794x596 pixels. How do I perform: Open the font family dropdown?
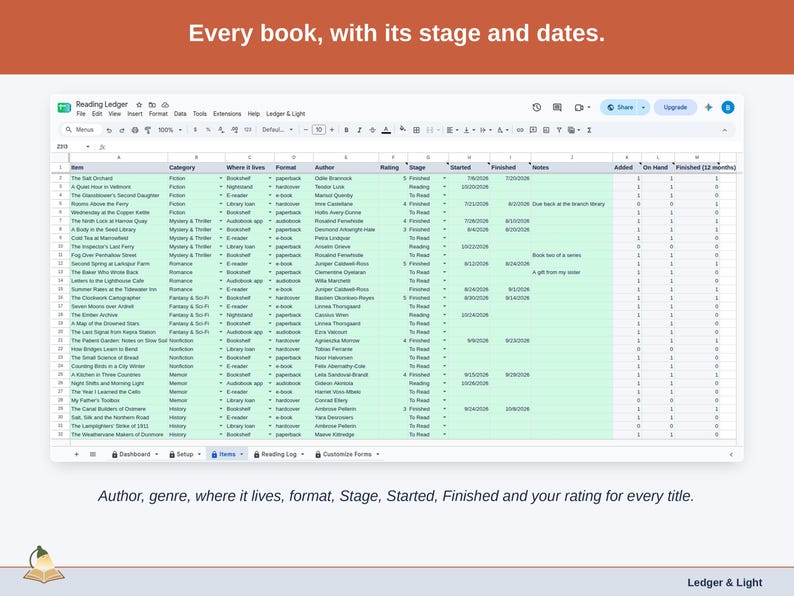(x=277, y=130)
